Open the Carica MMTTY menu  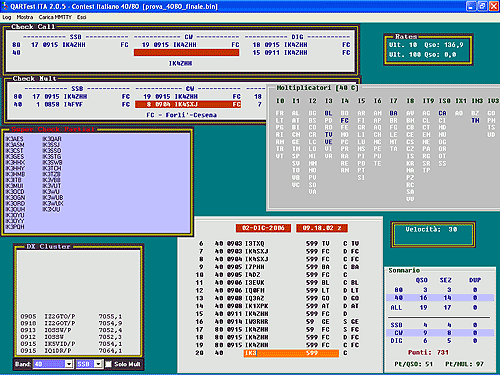(55, 17)
